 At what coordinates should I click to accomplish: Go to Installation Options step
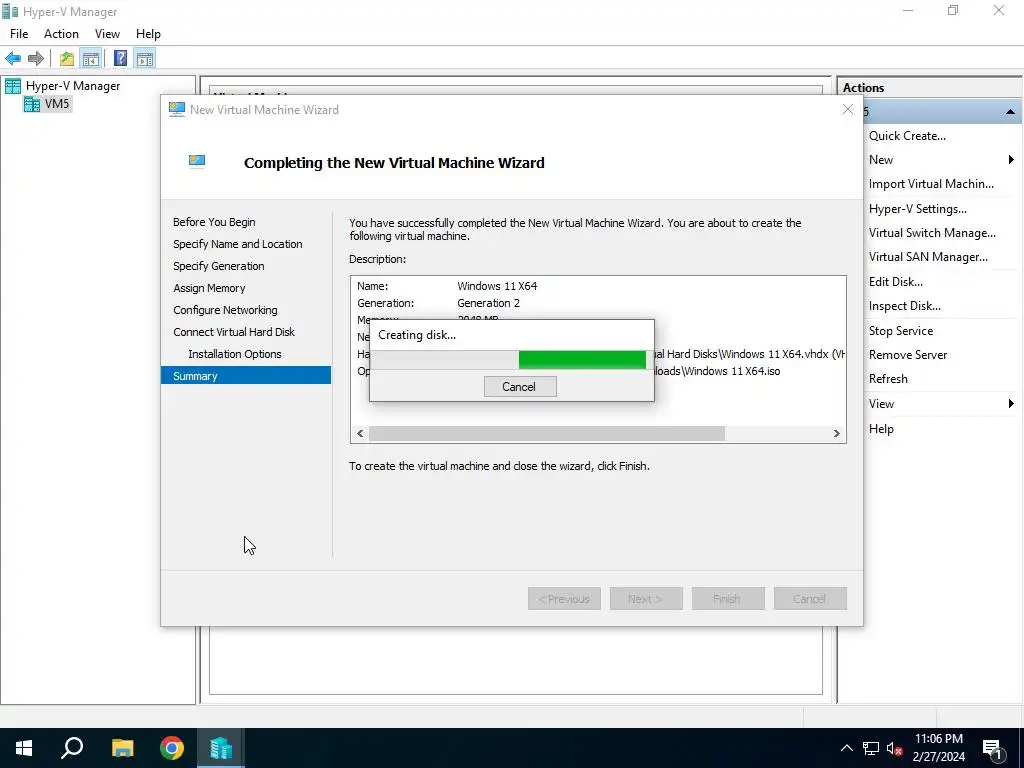coord(234,354)
